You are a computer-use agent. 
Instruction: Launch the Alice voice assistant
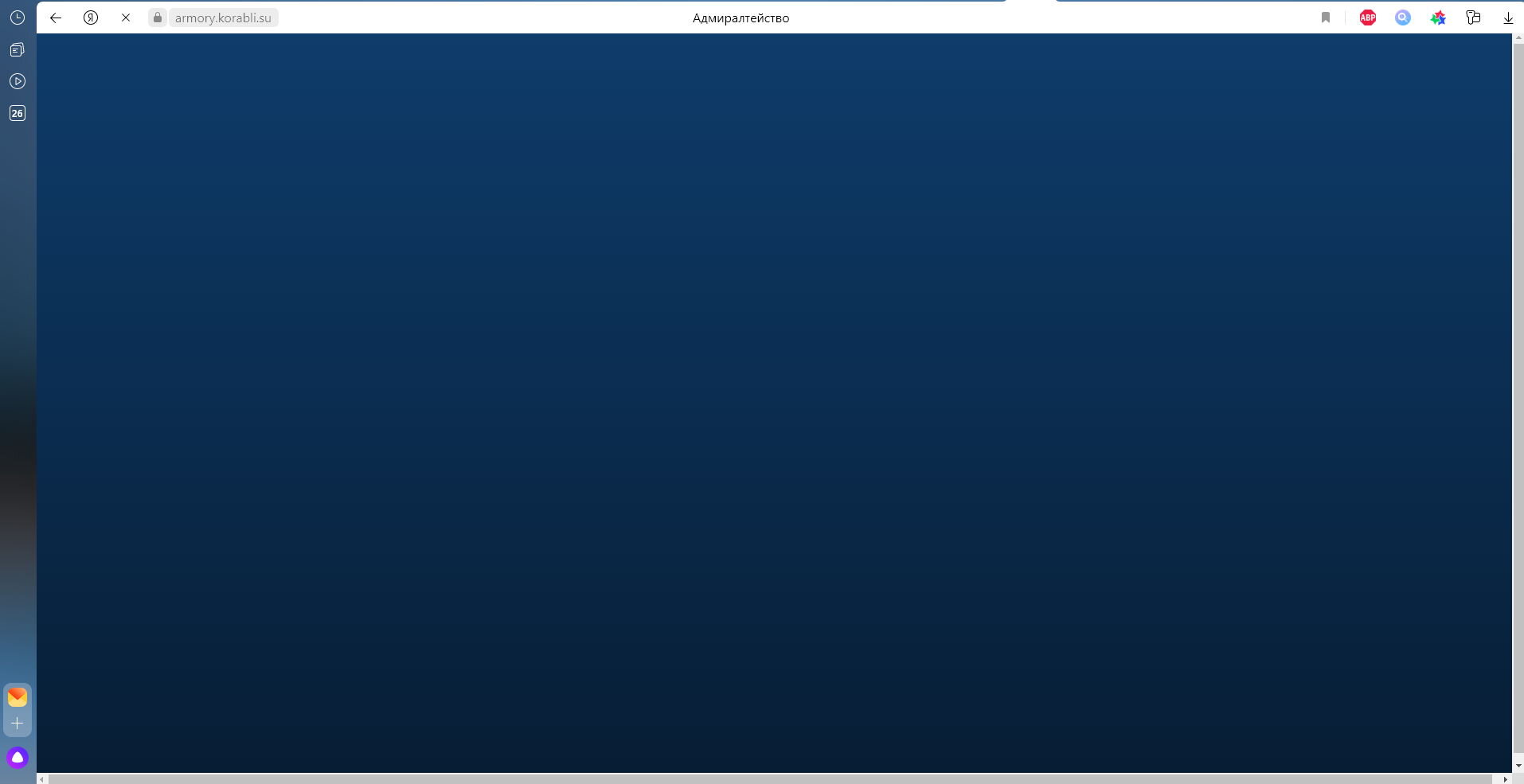(x=17, y=757)
